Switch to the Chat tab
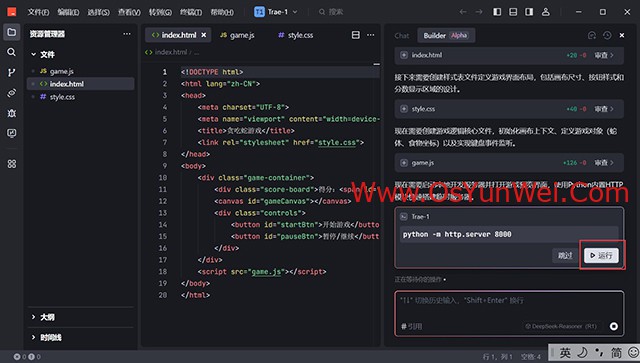Image resolution: width=640 pixels, height=363 pixels. [x=402, y=36]
